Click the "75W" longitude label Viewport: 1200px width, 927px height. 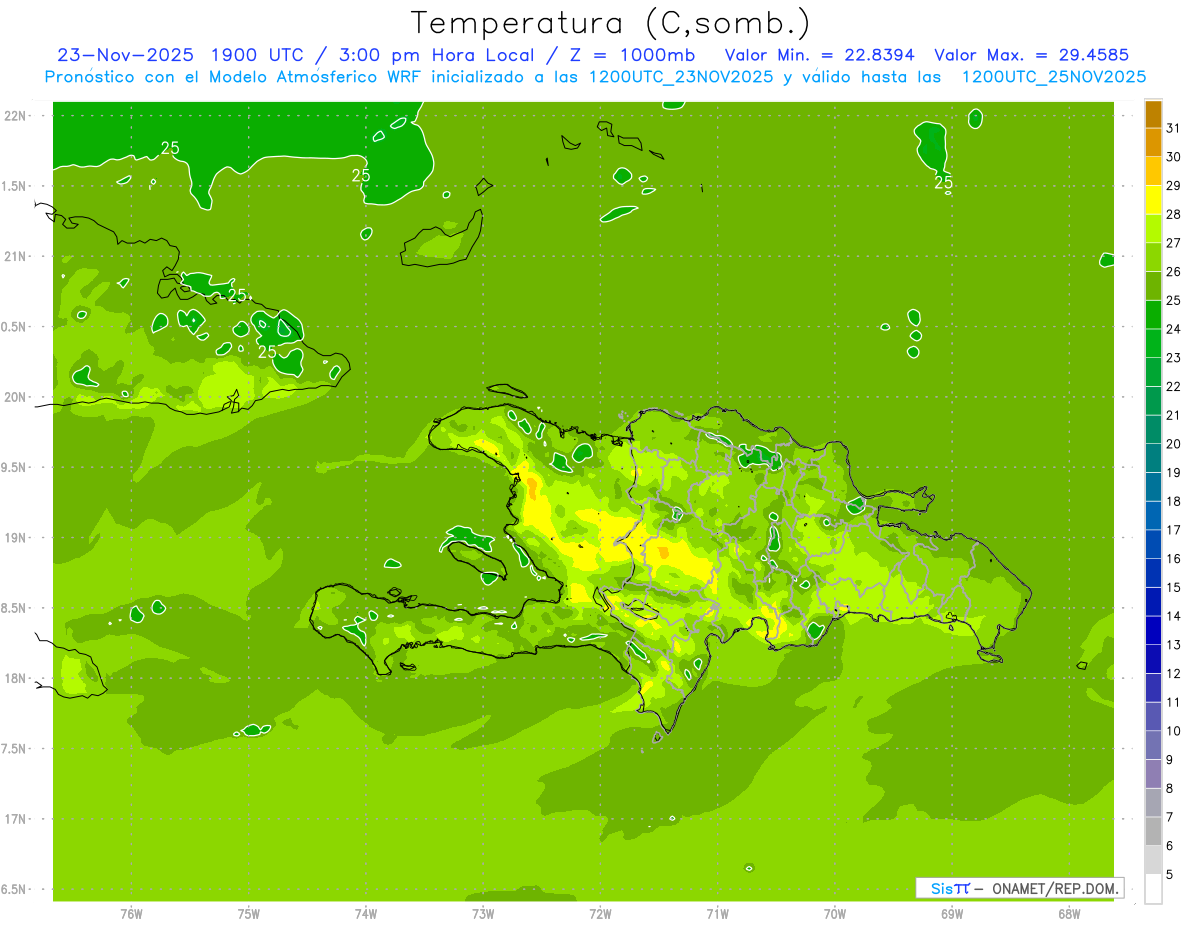tap(248, 914)
